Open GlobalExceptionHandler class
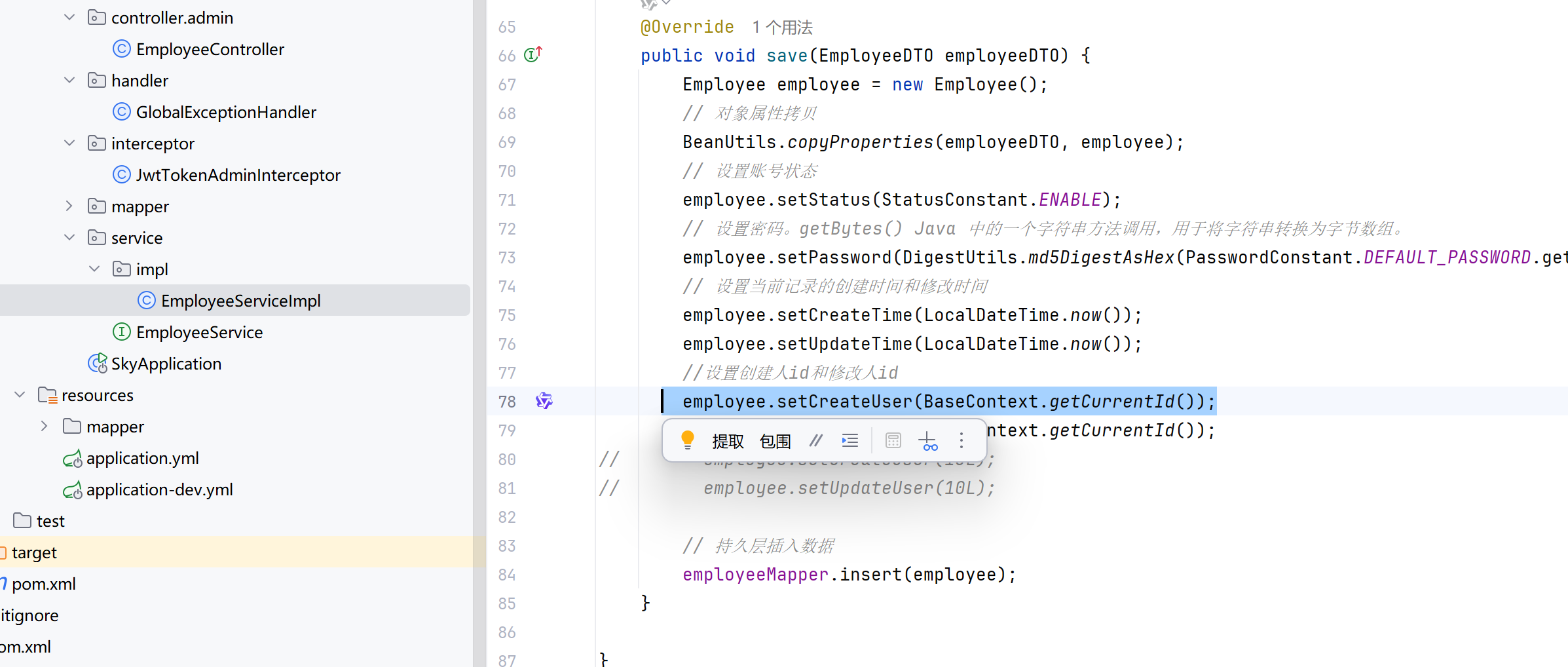This screenshot has height=667, width=1568. (226, 112)
